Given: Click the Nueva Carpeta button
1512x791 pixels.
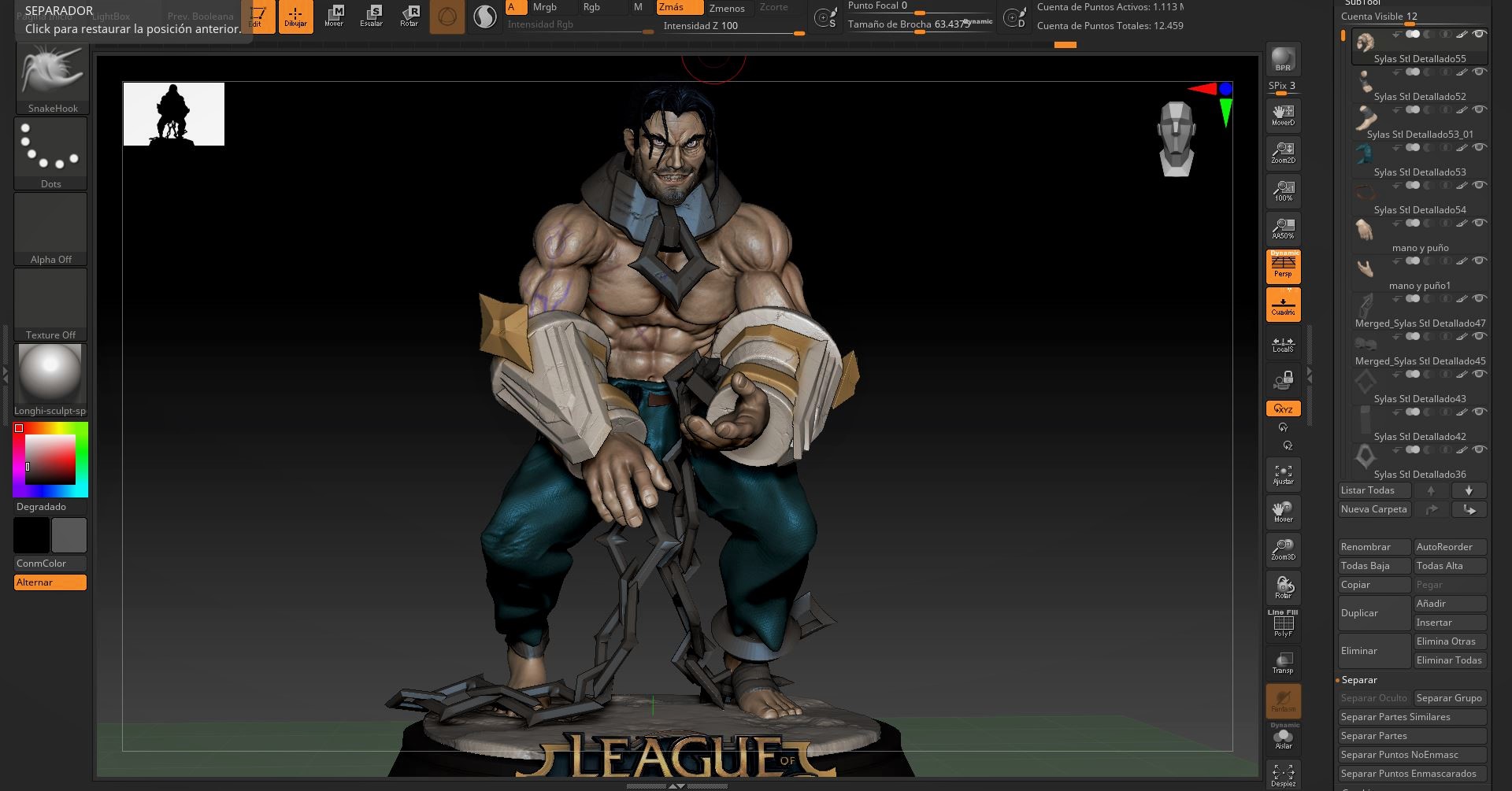Looking at the screenshot, I should pos(1374,509).
